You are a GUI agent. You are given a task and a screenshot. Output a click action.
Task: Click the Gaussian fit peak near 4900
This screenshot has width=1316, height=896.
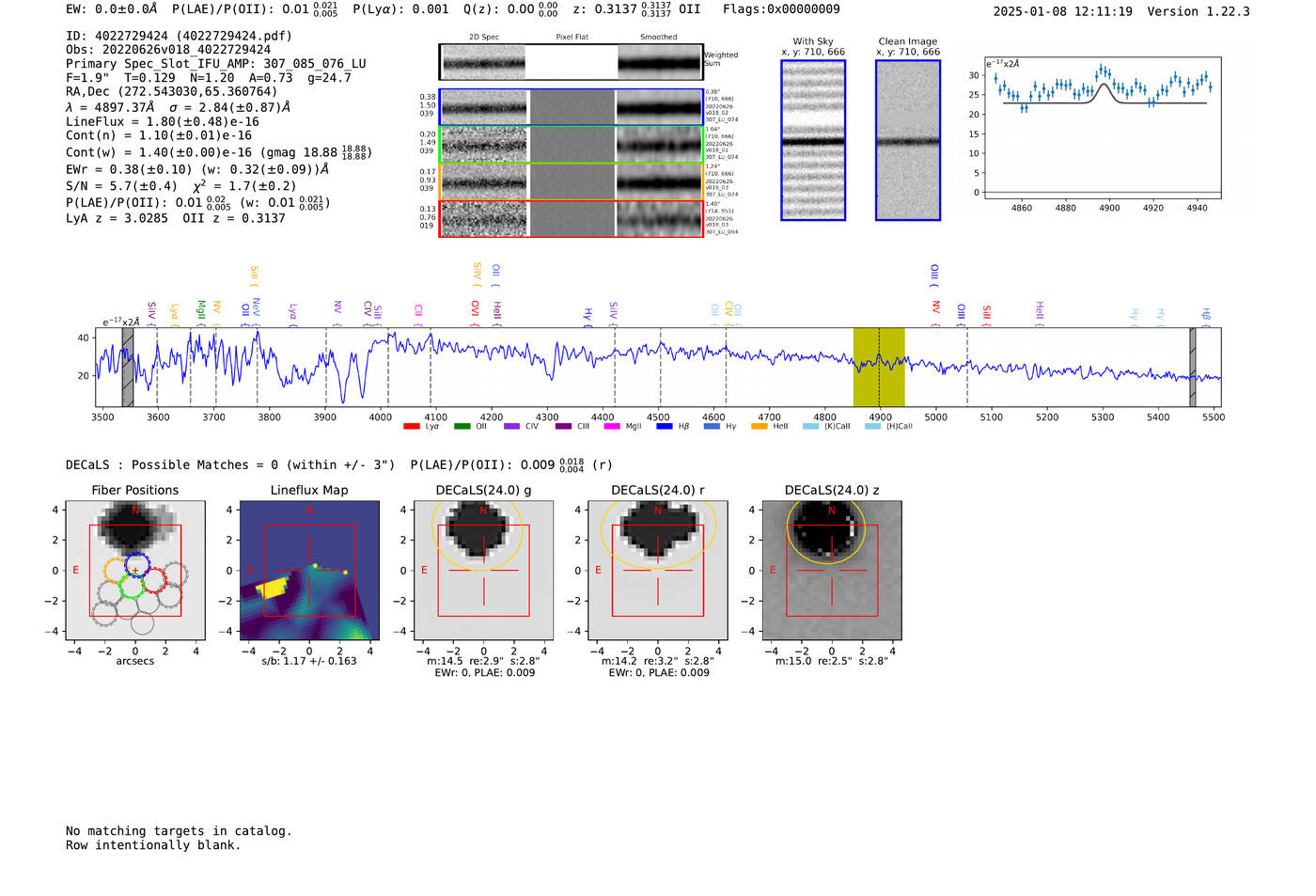click(x=1105, y=86)
